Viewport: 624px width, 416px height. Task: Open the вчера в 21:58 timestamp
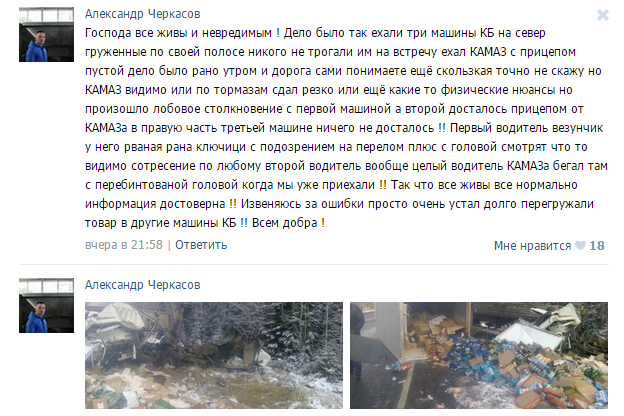pos(124,245)
